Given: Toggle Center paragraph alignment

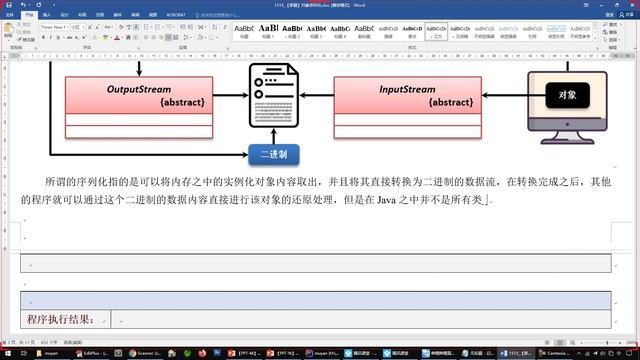Looking at the screenshot, I should coord(153,38).
